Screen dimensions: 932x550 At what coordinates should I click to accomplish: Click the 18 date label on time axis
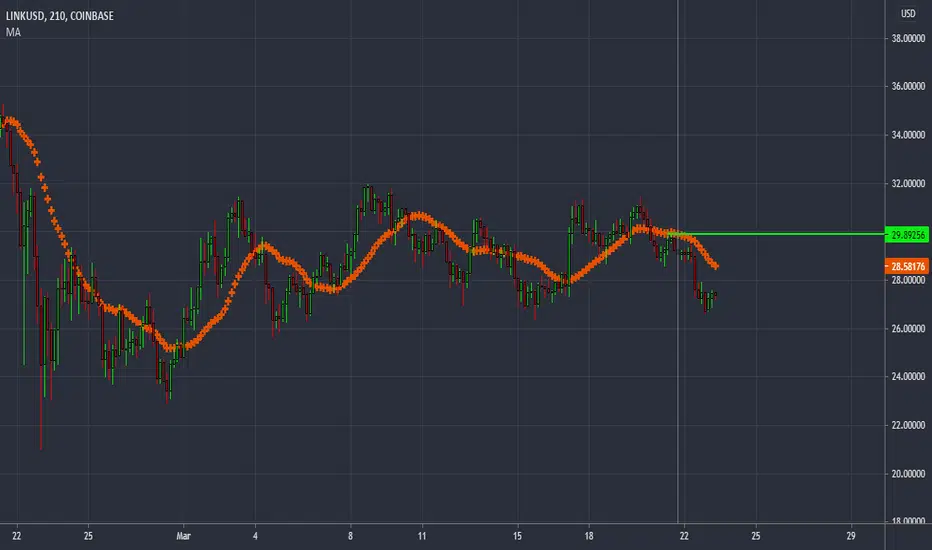(589, 536)
